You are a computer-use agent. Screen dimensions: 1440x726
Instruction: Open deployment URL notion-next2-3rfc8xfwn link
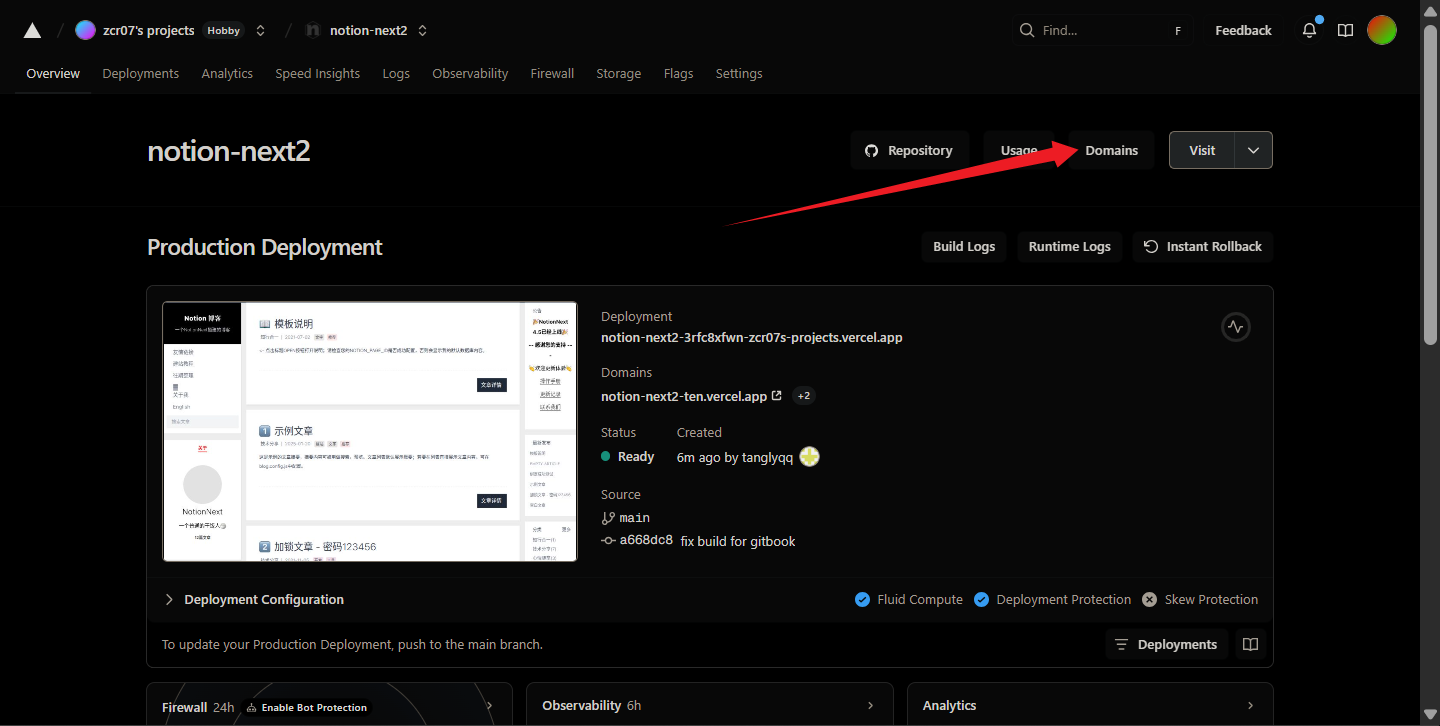(752, 337)
